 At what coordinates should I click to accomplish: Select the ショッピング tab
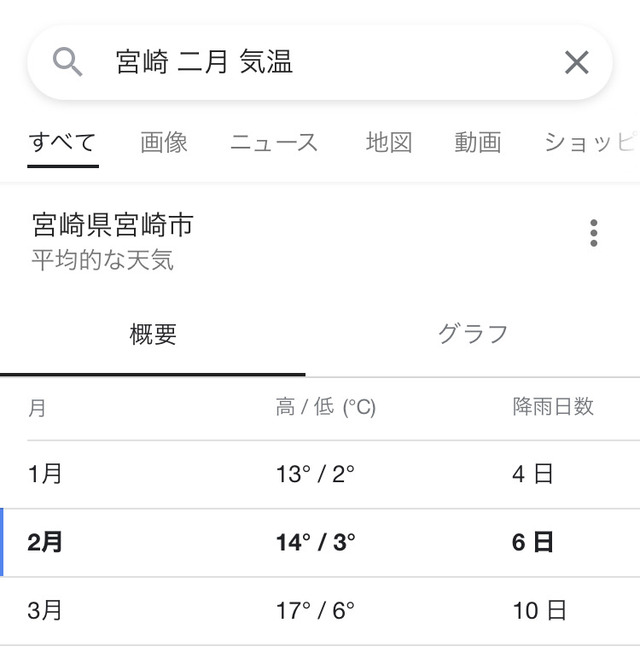pos(590,142)
